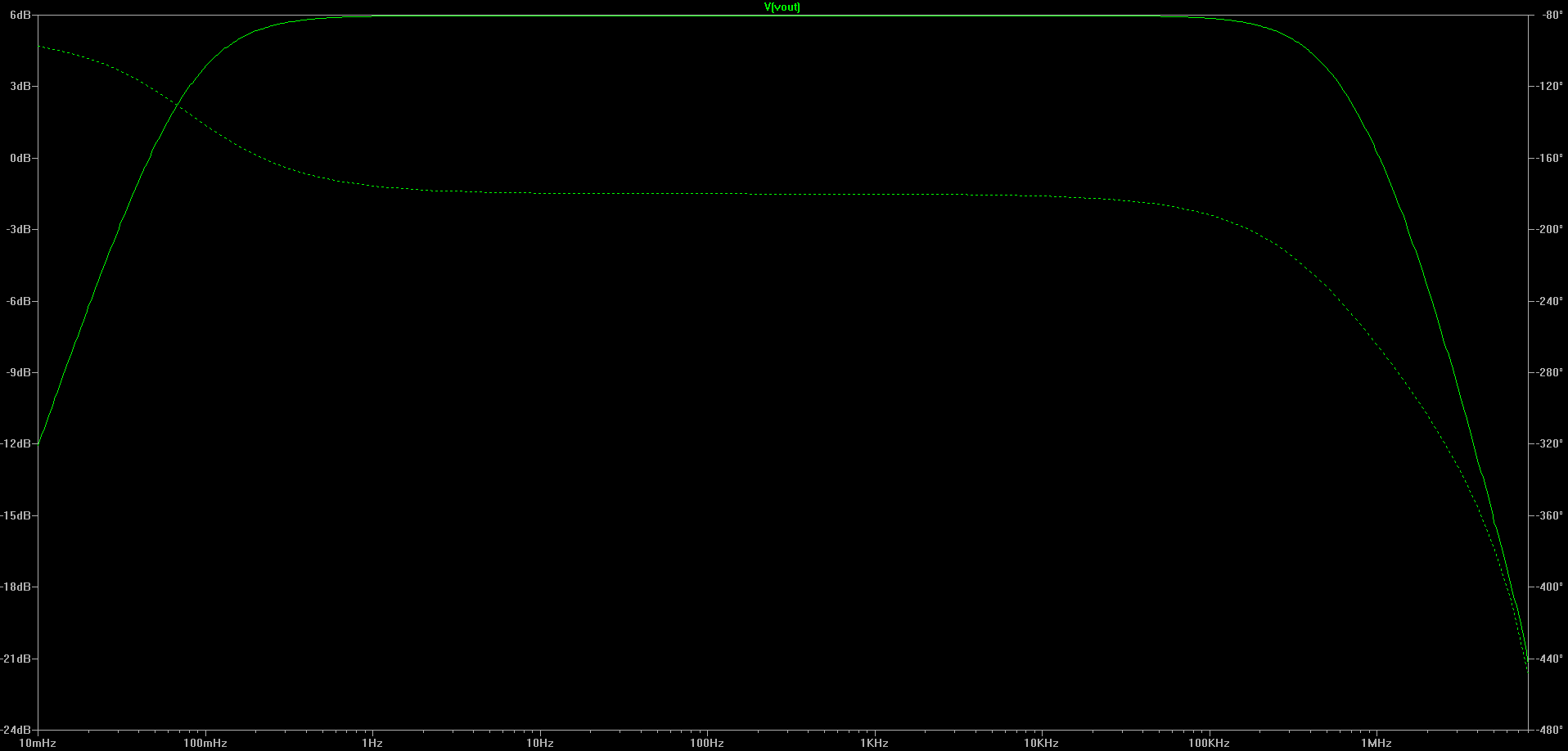Click the -200° phase axis label

pos(1549,230)
